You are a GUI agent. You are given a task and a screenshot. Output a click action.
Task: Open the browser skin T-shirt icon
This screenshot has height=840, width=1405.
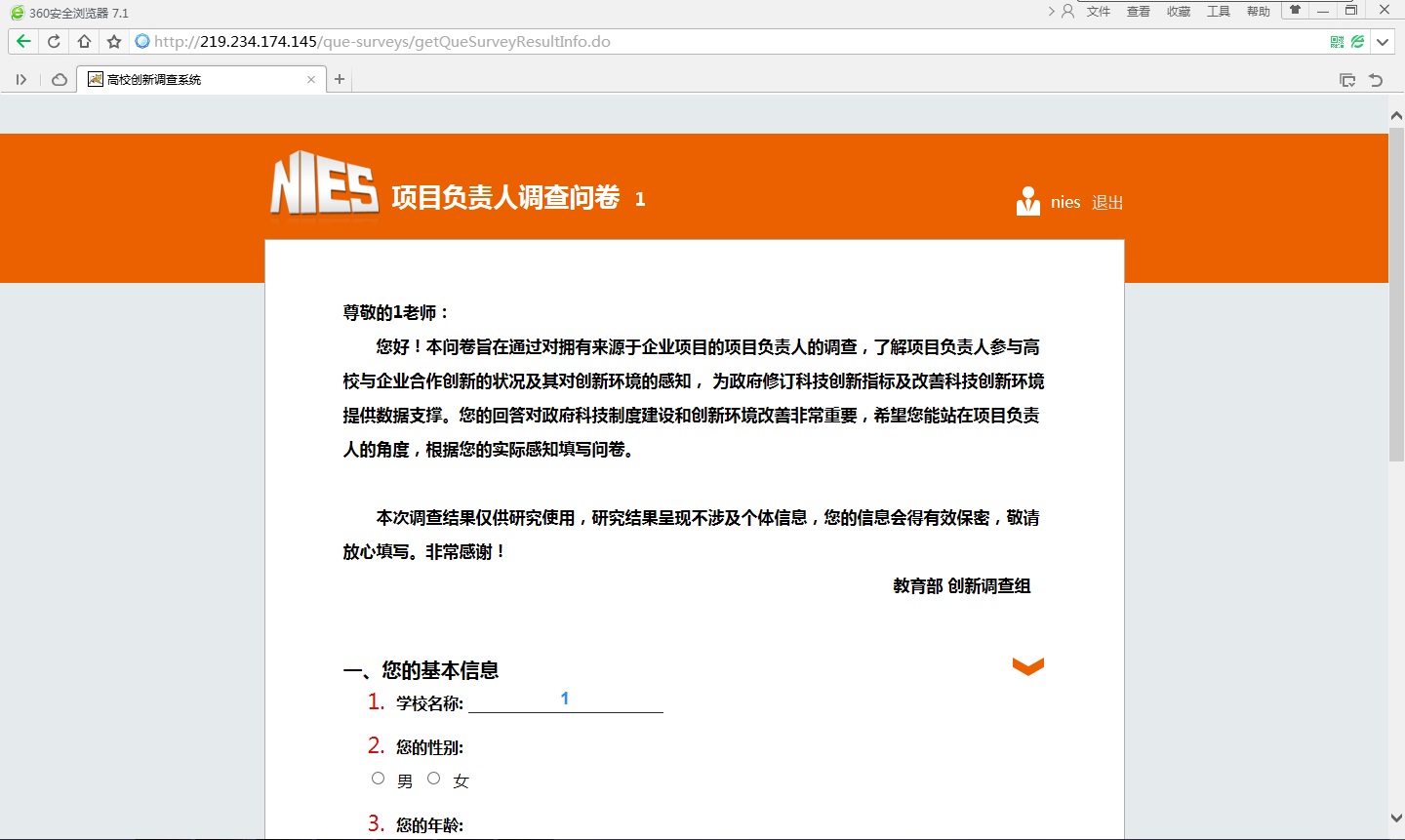(x=1294, y=12)
